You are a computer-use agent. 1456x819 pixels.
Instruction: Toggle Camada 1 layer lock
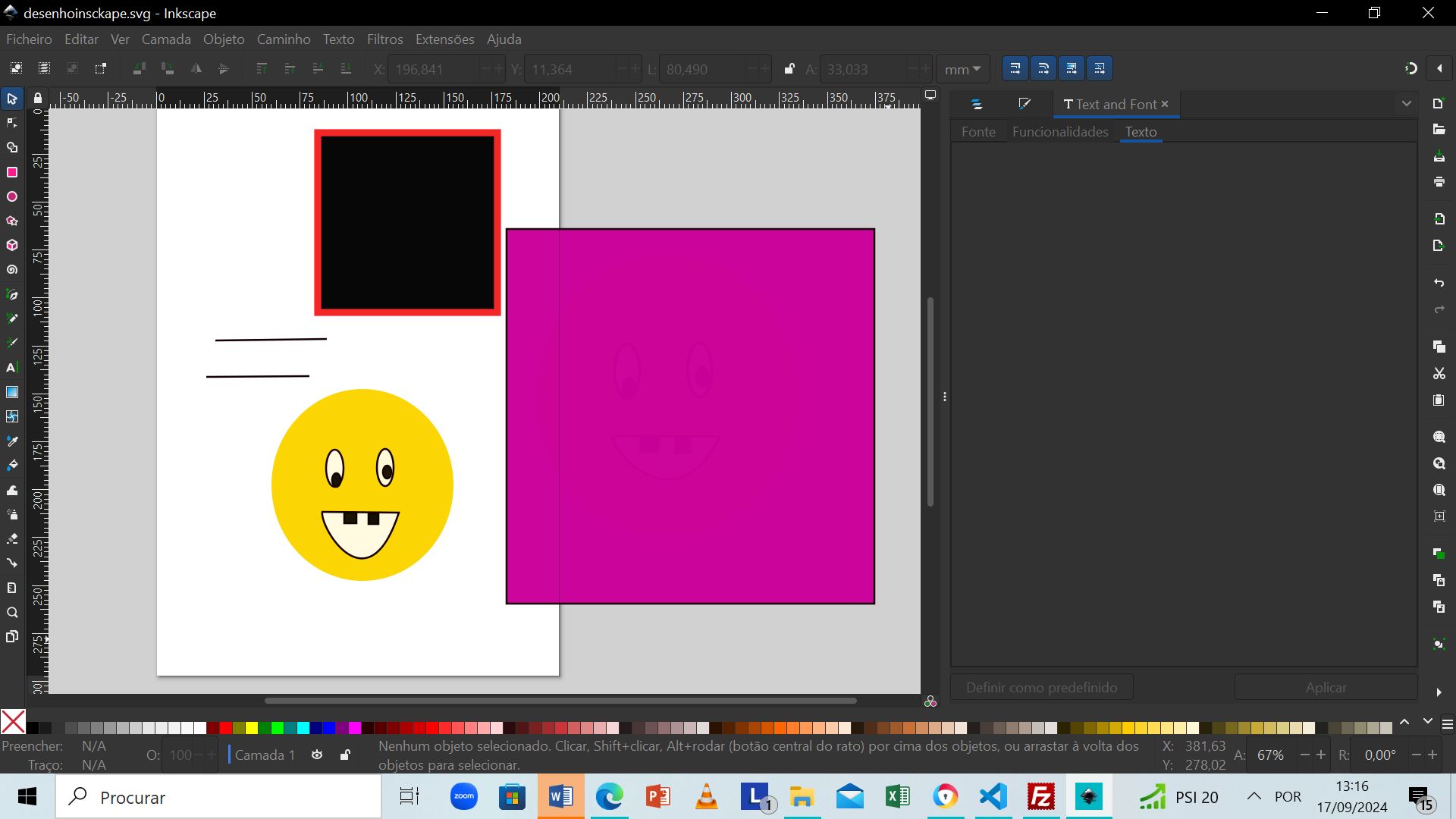click(x=345, y=755)
